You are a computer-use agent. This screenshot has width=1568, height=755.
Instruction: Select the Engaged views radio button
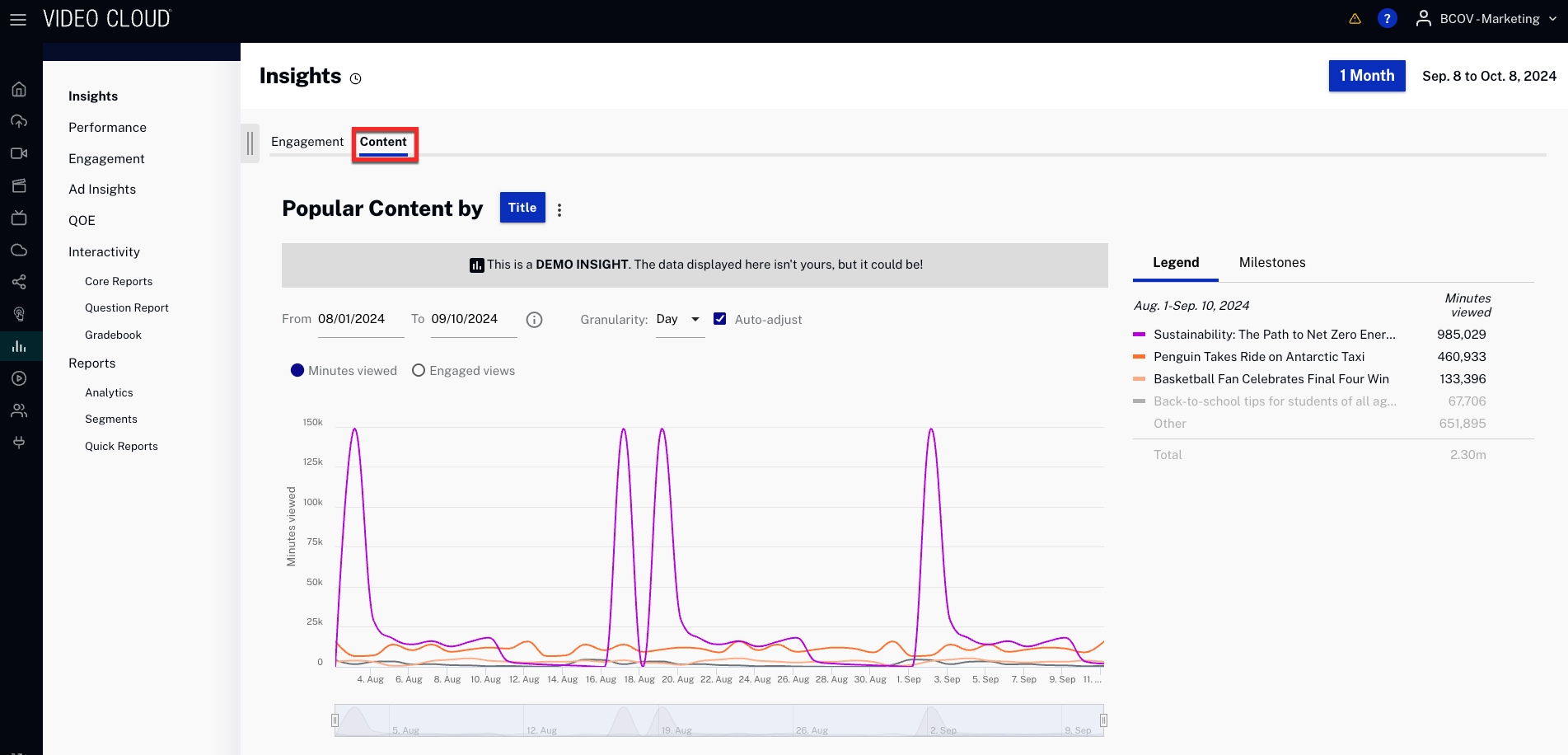click(x=419, y=370)
